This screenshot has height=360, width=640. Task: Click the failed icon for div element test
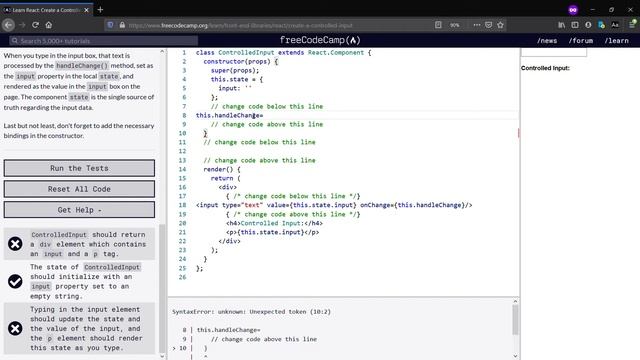pyautogui.click(x=15, y=244)
